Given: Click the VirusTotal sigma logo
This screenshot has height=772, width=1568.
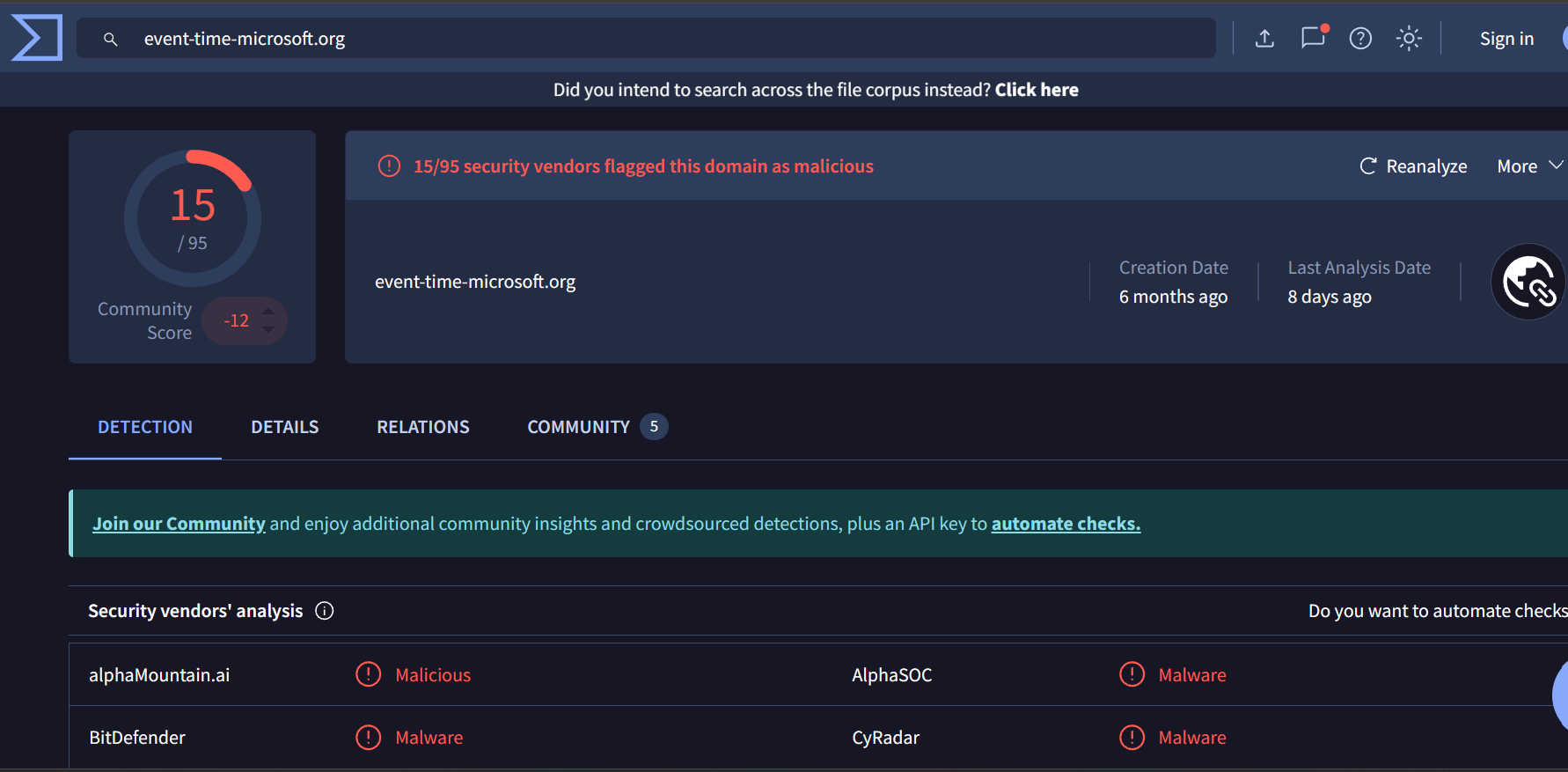Looking at the screenshot, I should pos(36,38).
